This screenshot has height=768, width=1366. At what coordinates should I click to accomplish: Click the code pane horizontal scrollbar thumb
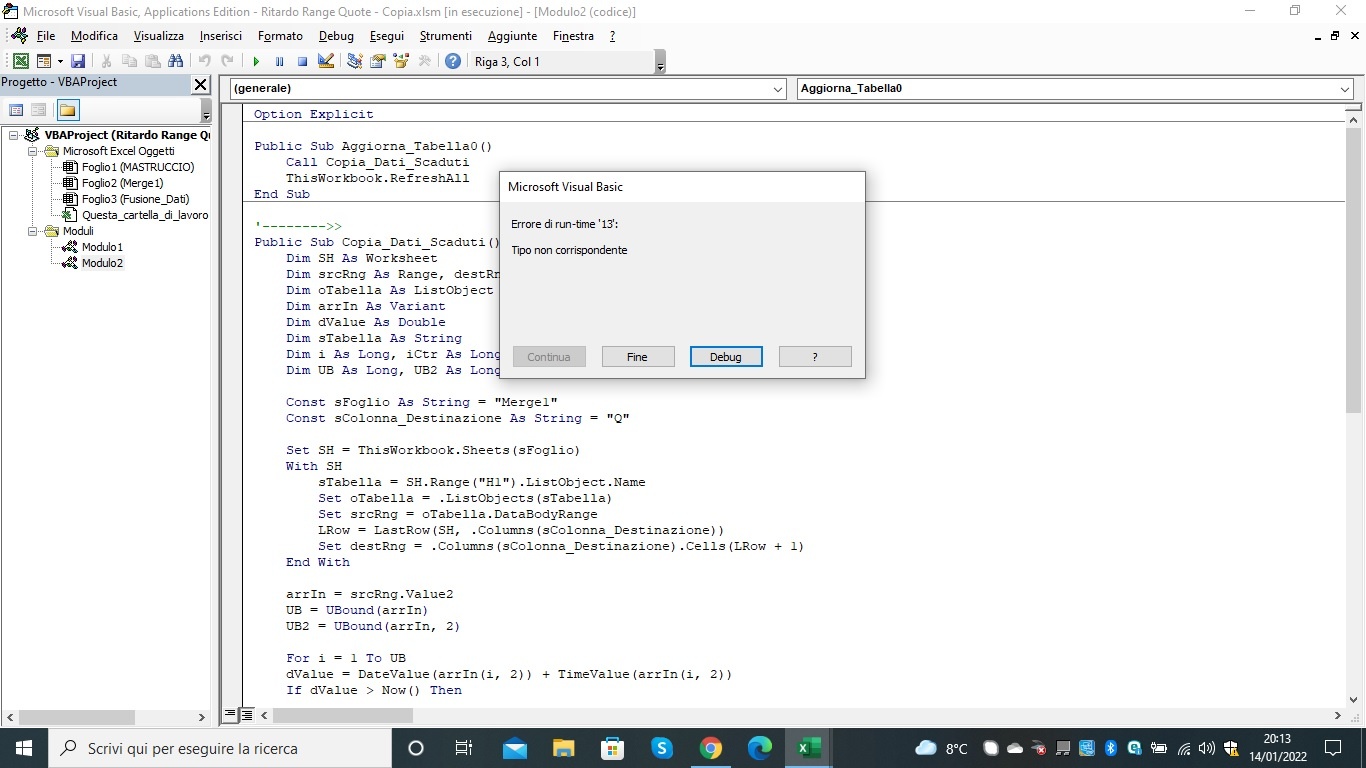(x=343, y=716)
